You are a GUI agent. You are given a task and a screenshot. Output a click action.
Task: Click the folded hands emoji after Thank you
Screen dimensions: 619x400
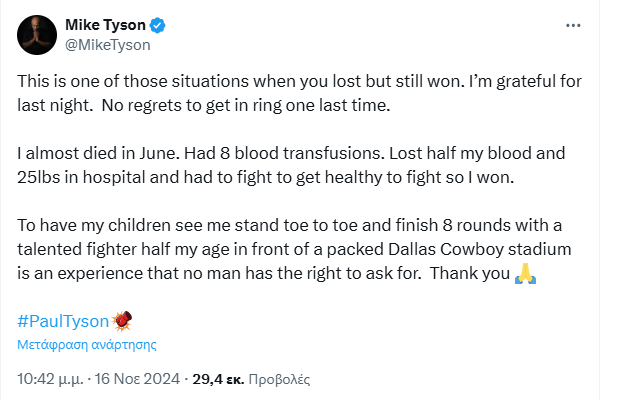point(524,276)
